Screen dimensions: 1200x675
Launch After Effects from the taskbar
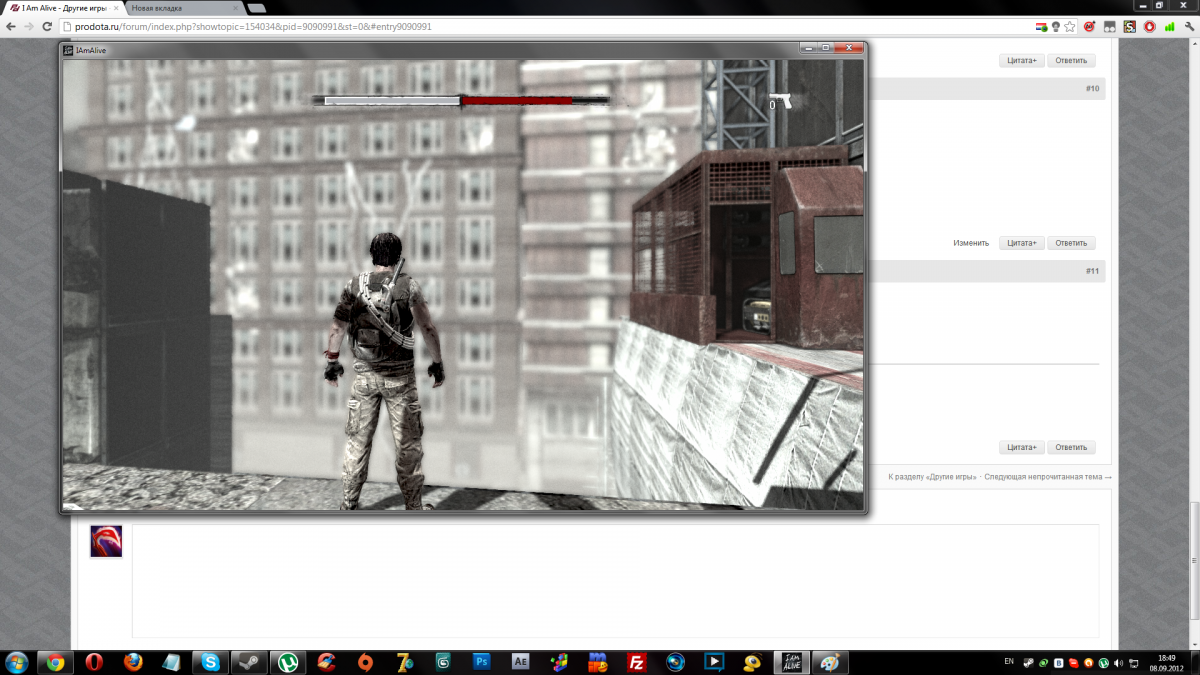(520, 662)
